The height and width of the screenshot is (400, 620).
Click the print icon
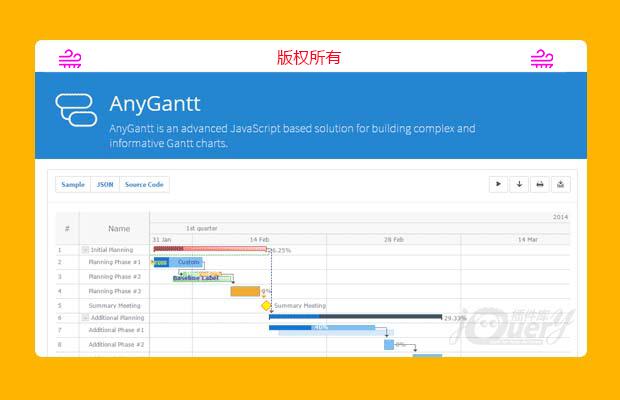click(x=540, y=184)
